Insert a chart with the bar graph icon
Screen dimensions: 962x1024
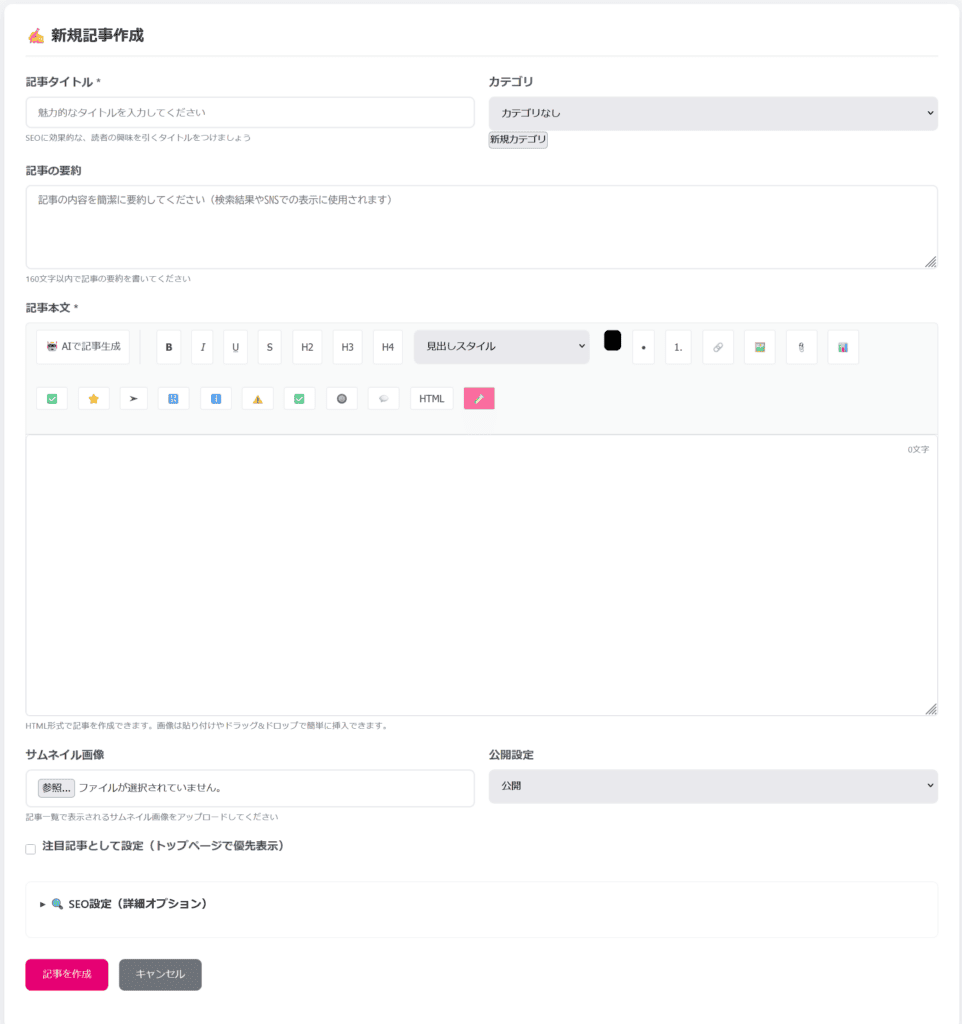843,347
